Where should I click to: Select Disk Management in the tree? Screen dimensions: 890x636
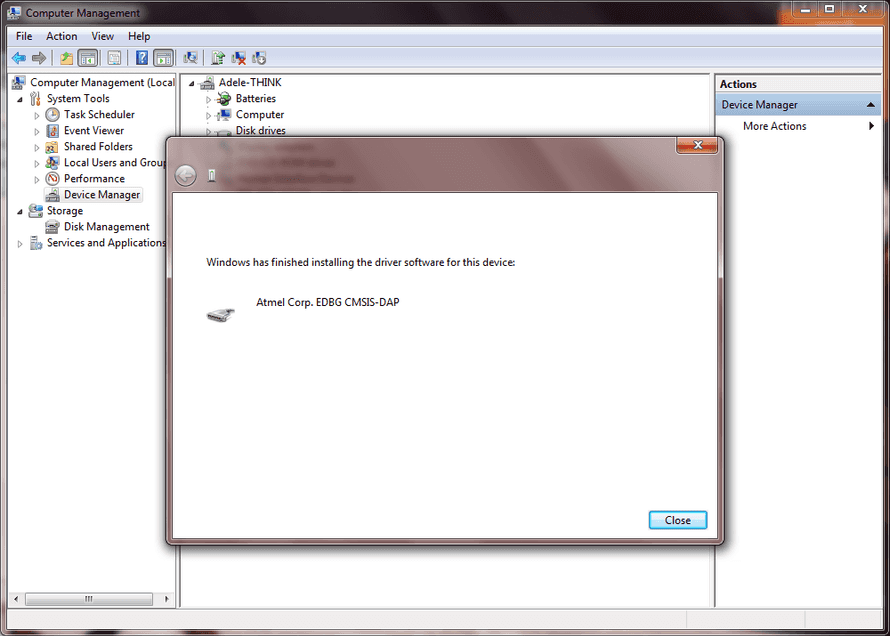pyautogui.click(x=106, y=227)
